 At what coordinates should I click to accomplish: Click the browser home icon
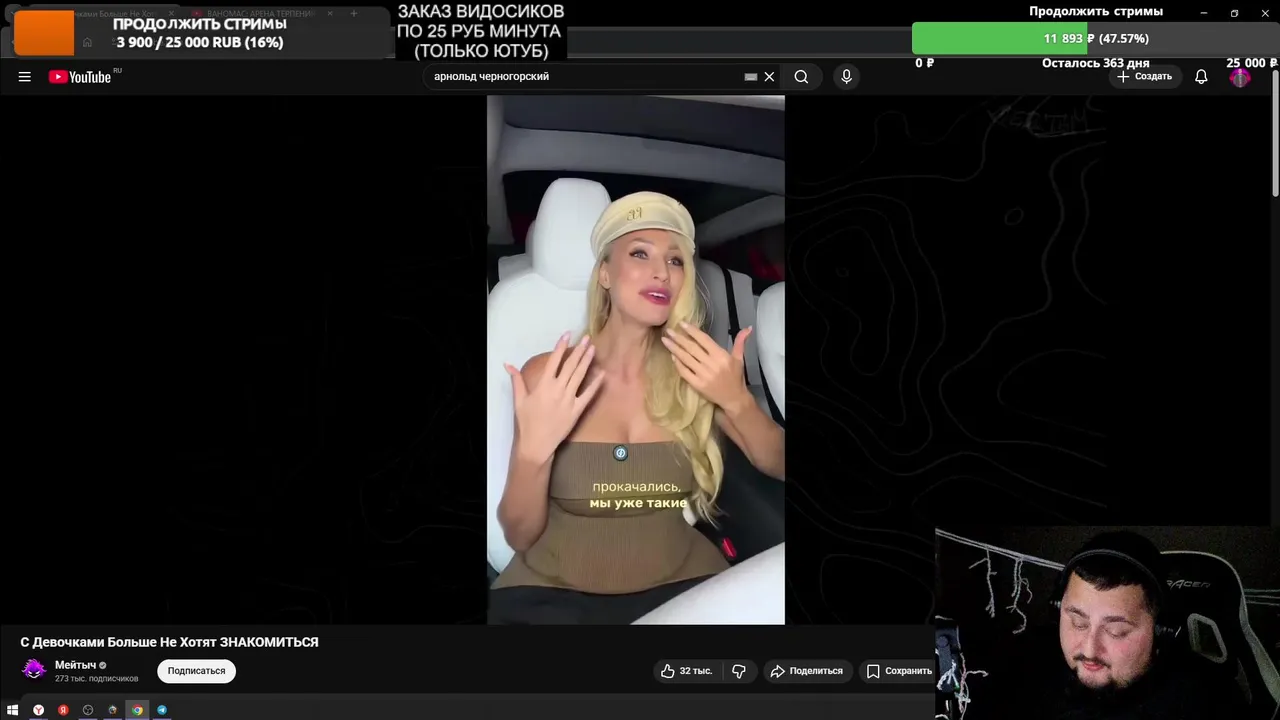click(88, 42)
